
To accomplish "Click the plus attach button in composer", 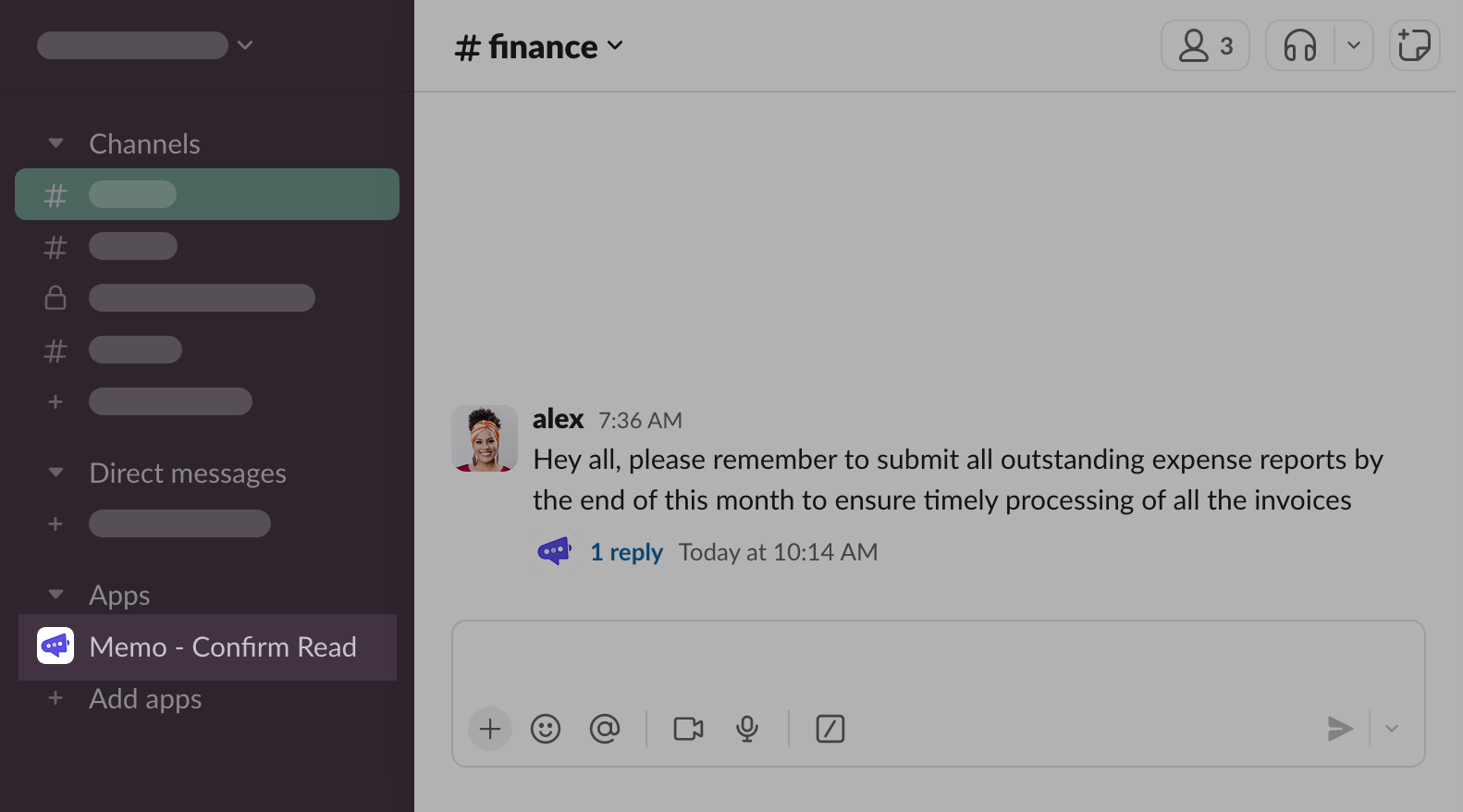I will pos(490,729).
